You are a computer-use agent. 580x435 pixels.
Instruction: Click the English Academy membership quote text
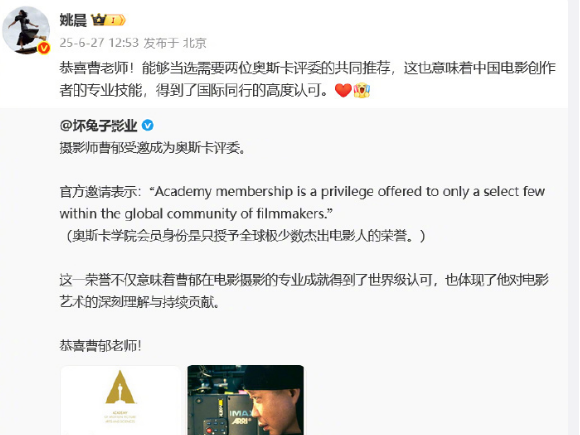pos(302,203)
